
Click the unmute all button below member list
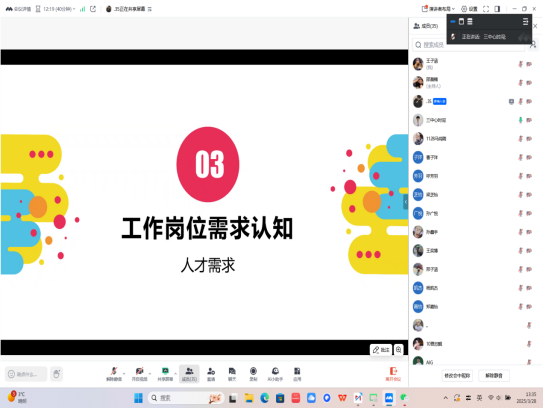[x=494, y=375]
